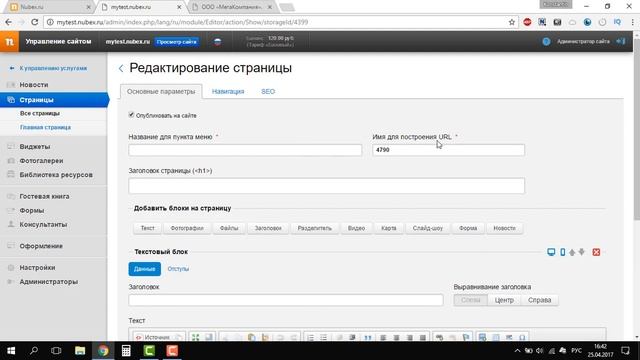Add a Слайд-шоу block
Screen dimensions: 640x360
click(x=428, y=228)
